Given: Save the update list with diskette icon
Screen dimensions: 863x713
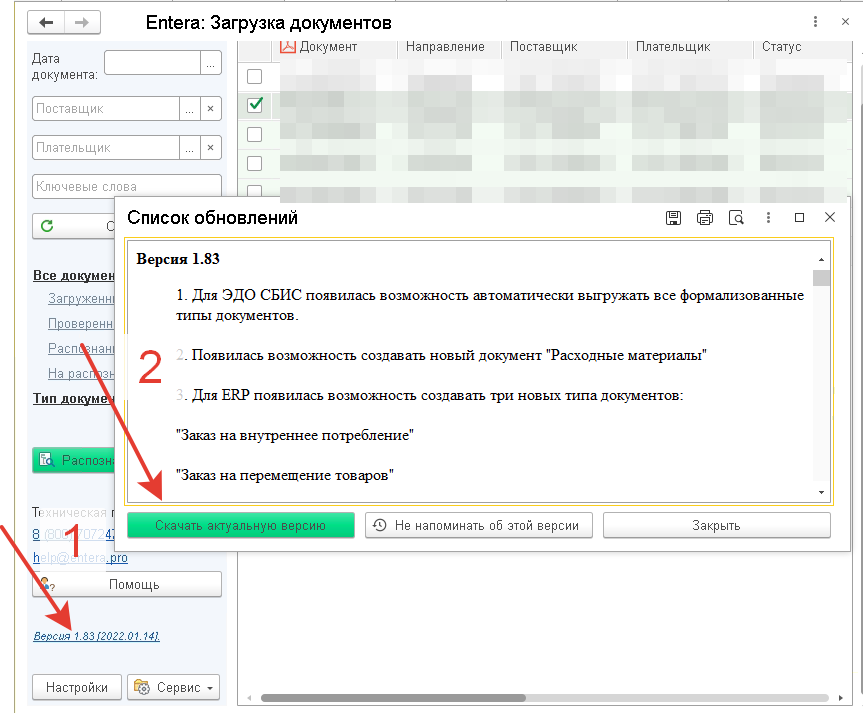Looking at the screenshot, I should click(x=673, y=218).
